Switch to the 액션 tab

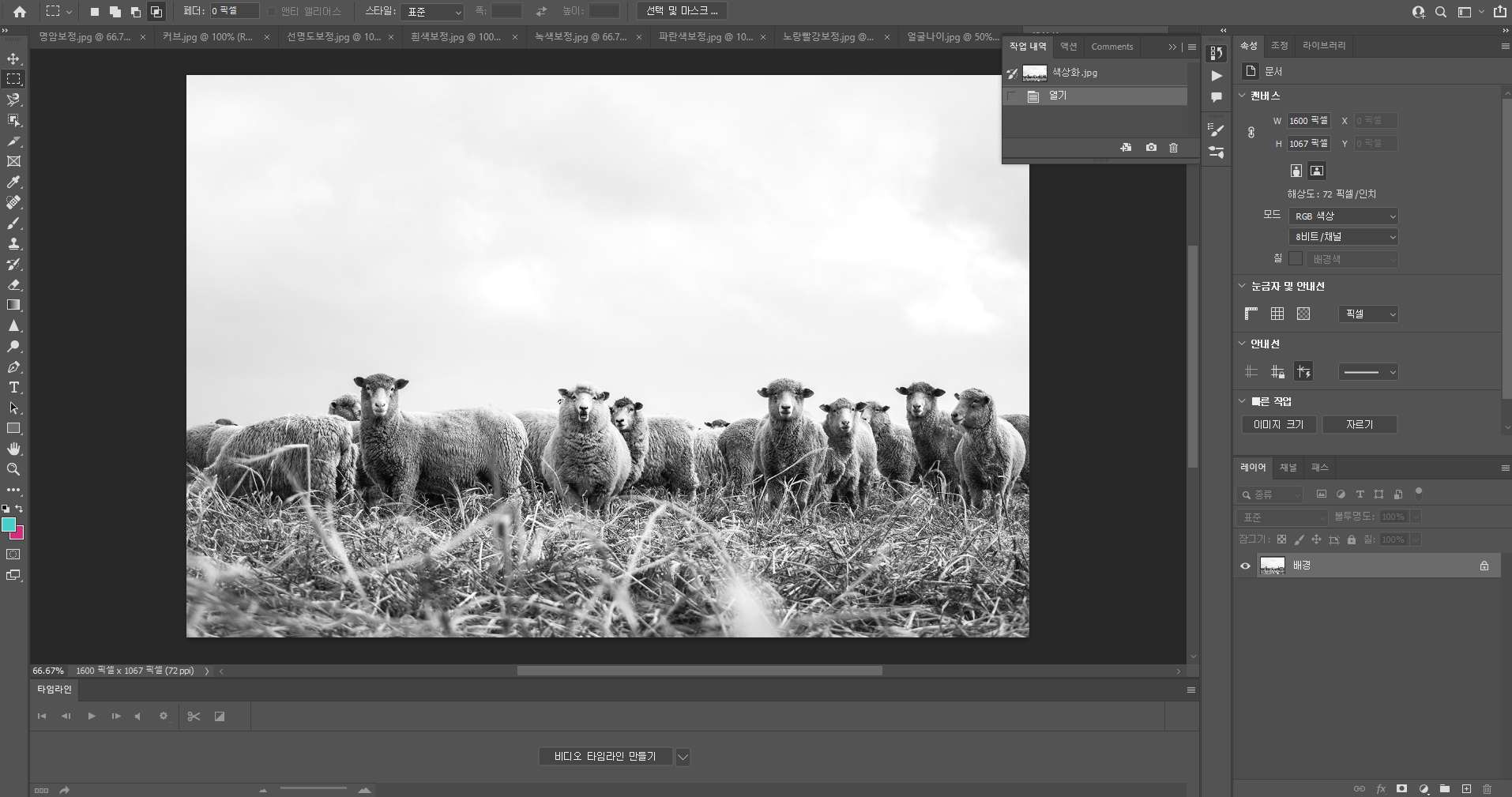(x=1068, y=47)
